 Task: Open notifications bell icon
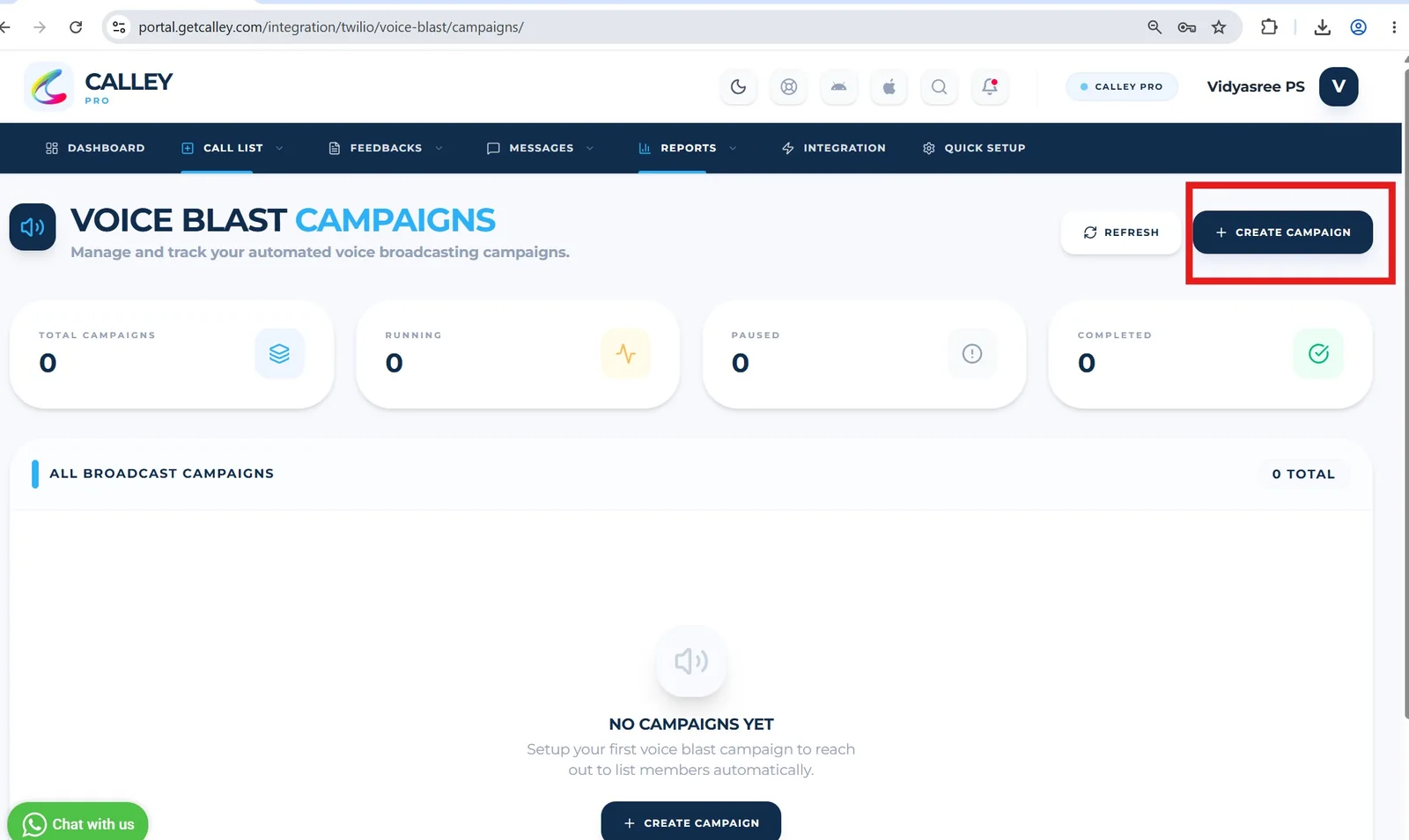coord(990,86)
